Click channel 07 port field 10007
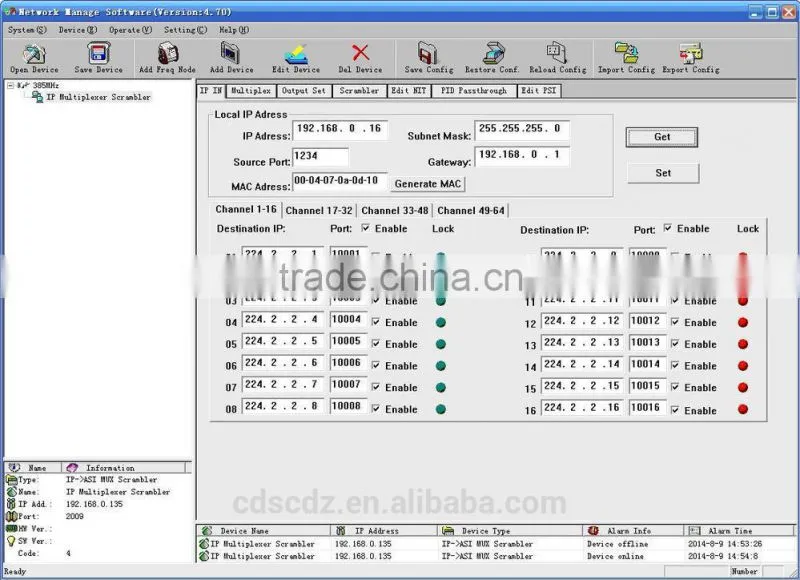 click(348, 385)
